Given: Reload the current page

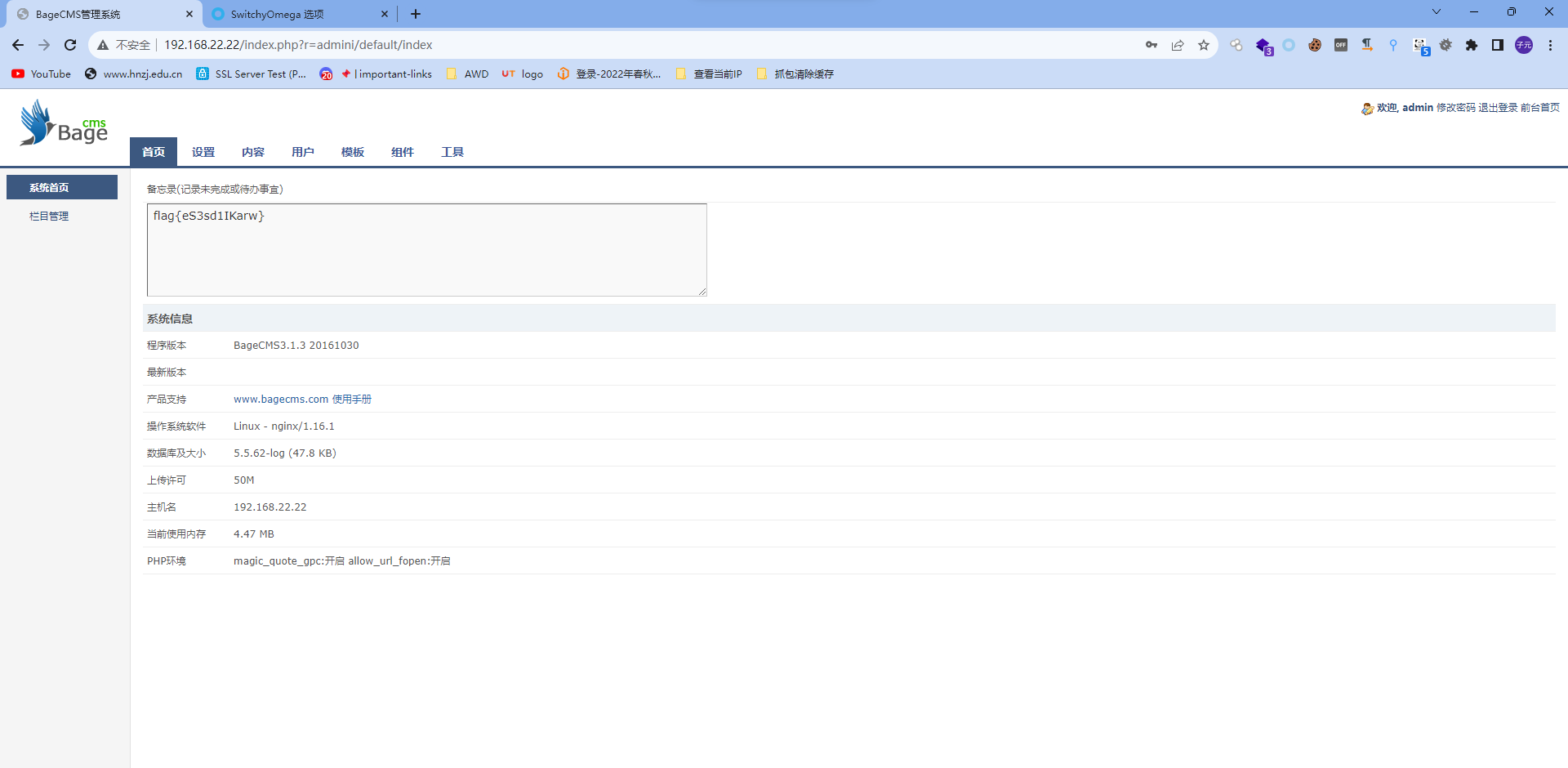Looking at the screenshot, I should (70, 45).
